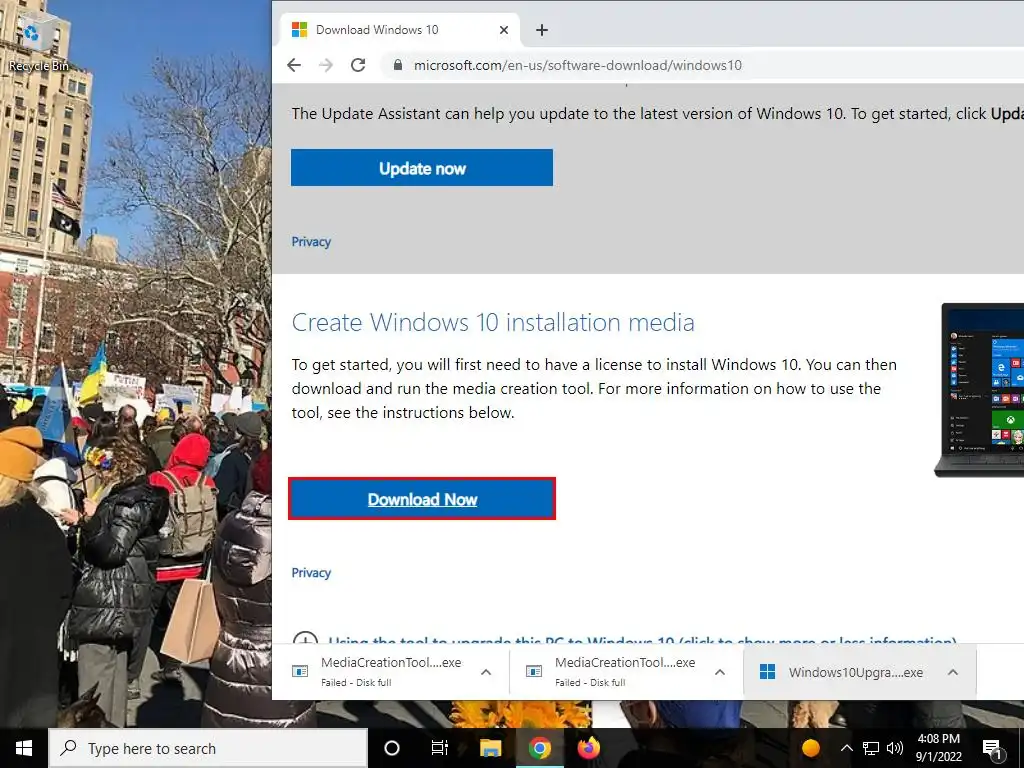
Task: Click 'Create Windows 10 installation media' heading
Action: pyautogui.click(x=493, y=322)
